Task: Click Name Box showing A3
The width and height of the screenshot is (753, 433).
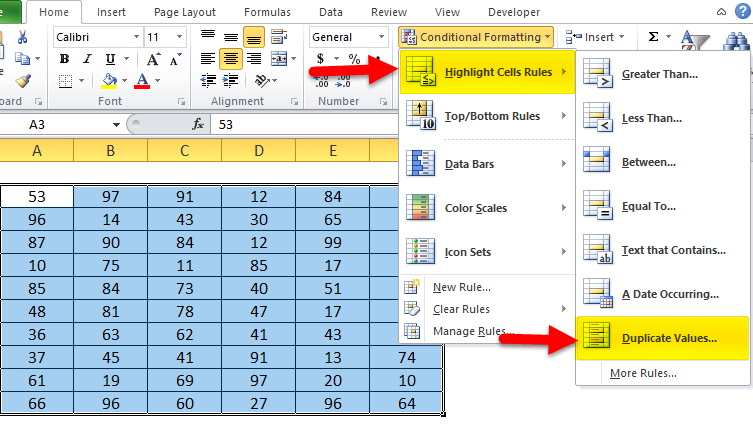Action: 60,124
